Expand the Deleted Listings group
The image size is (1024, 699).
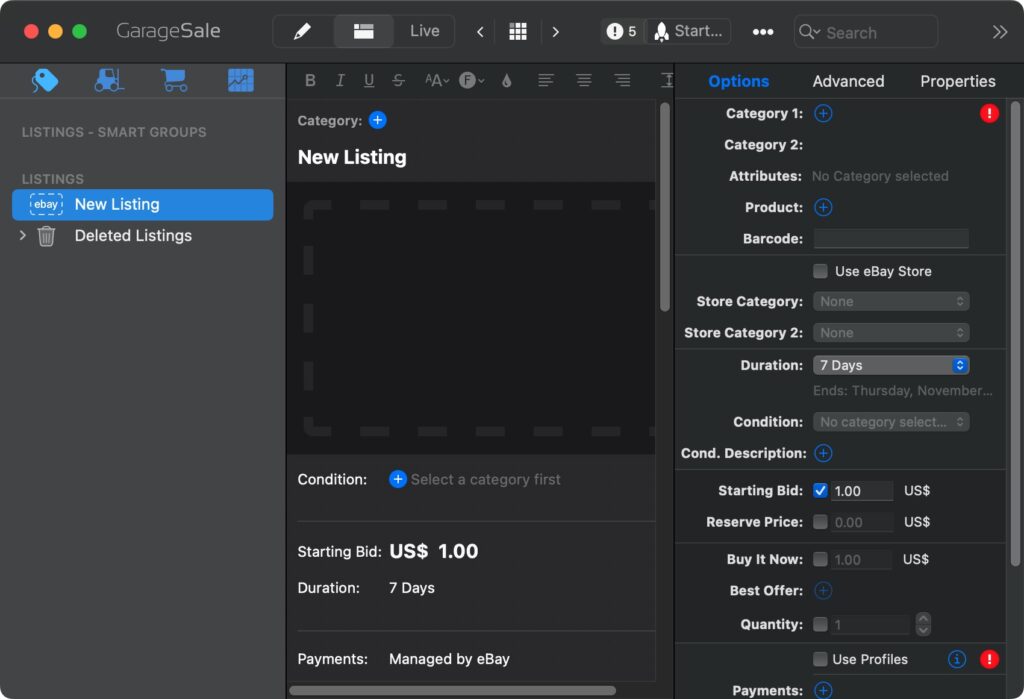click(x=23, y=236)
